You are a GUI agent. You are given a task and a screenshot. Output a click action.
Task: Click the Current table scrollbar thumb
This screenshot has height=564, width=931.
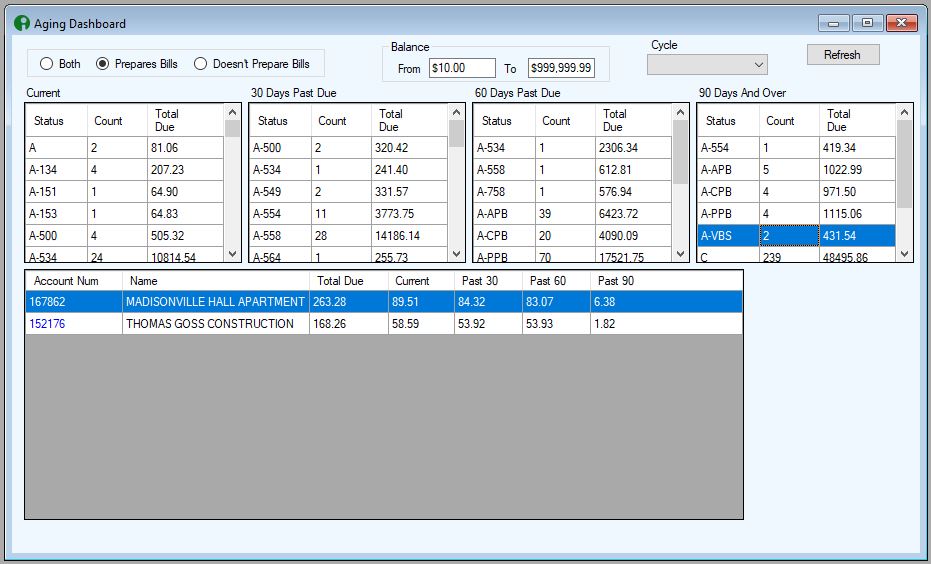tap(232, 129)
